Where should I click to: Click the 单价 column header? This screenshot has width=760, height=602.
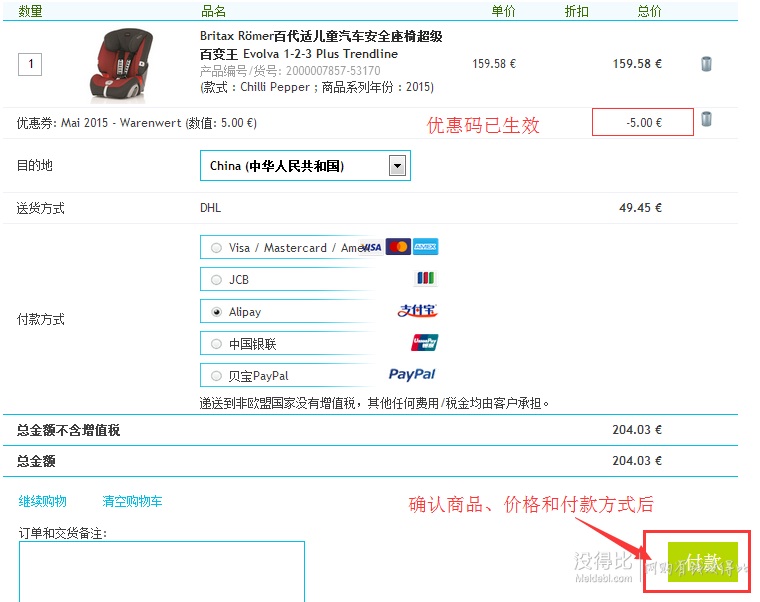coord(503,11)
